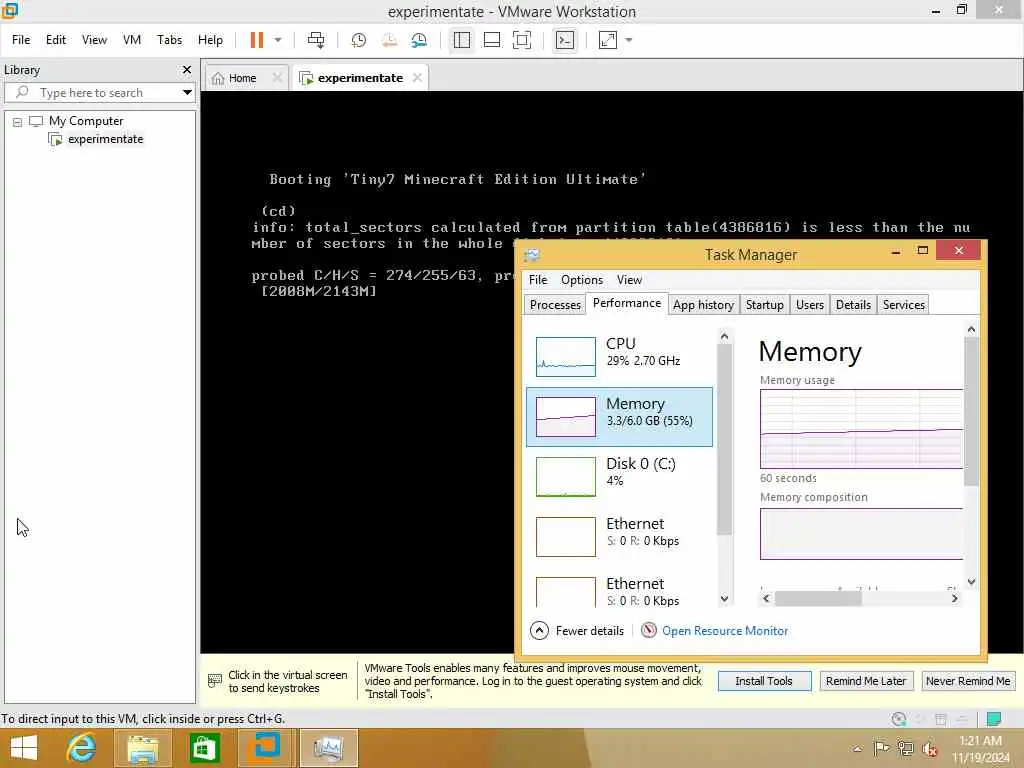Toggle the library sidebar view
The image size is (1024, 768).
[x=462, y=40]
